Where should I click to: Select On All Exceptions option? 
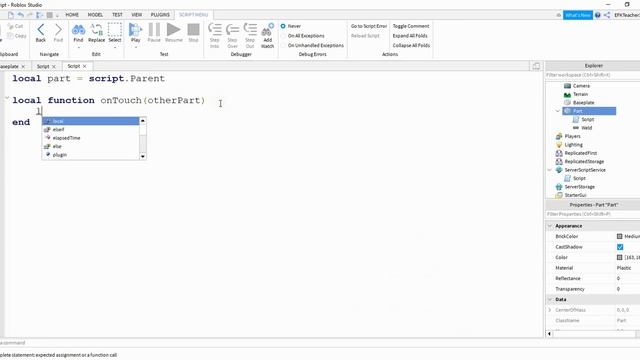[283, 36]
